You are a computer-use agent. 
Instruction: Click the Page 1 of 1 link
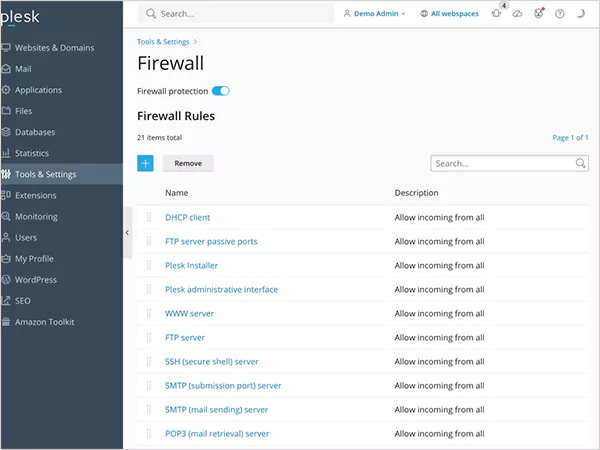pos(570,137)
